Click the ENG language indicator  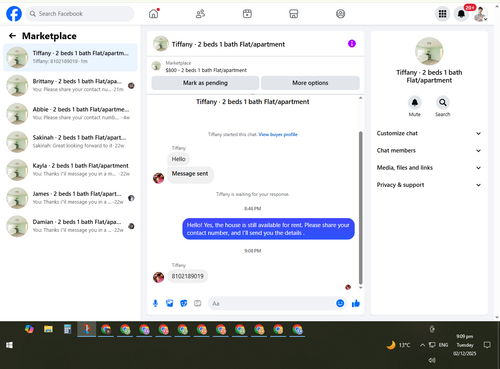443,345
